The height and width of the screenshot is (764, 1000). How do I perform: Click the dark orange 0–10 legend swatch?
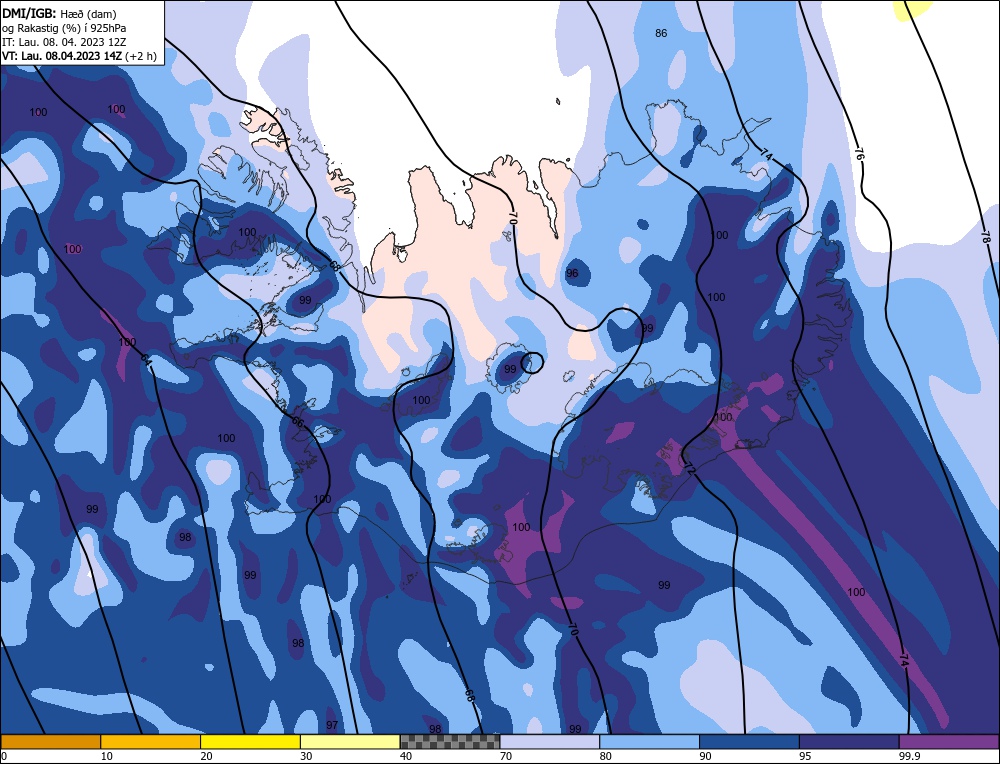(x=50, y=741)
